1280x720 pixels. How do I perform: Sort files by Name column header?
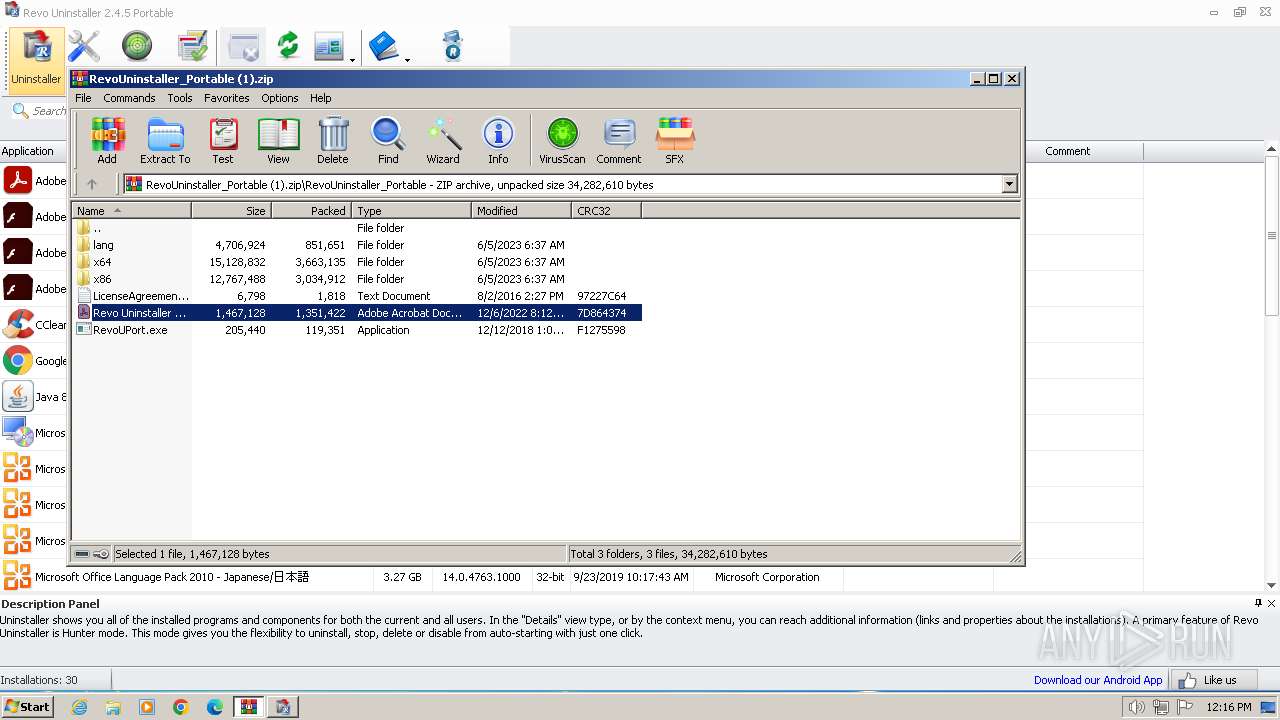tap(131, 211)
